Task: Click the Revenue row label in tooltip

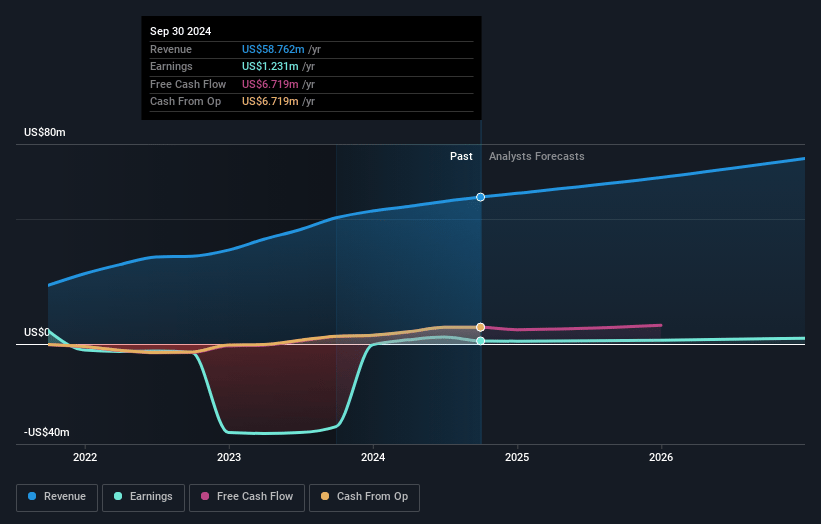Action: tap(171, 49)
